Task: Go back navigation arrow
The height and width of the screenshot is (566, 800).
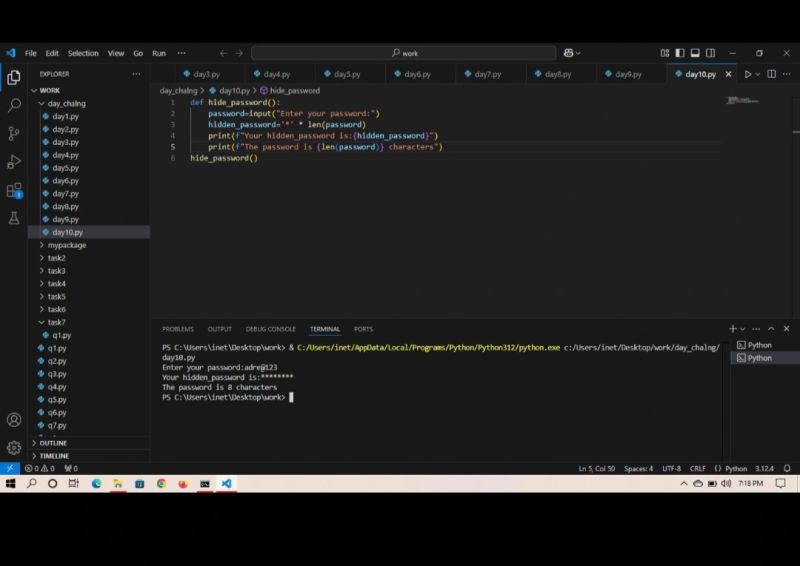Action: click(223, 53)
